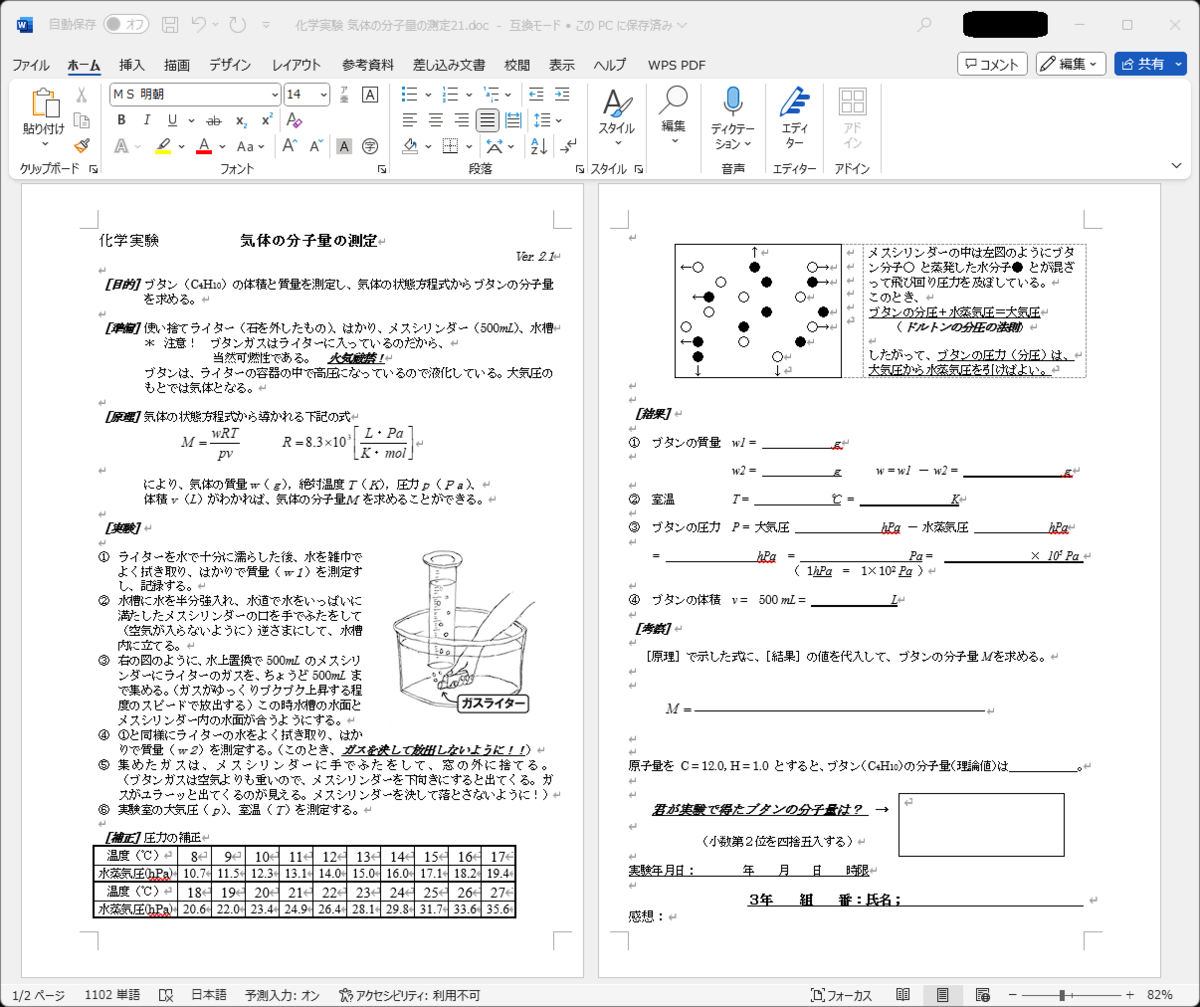The width and height of the screenshot is (1200, 1007).
Task: Toggle Print Layout view
Action: (942, 995)
